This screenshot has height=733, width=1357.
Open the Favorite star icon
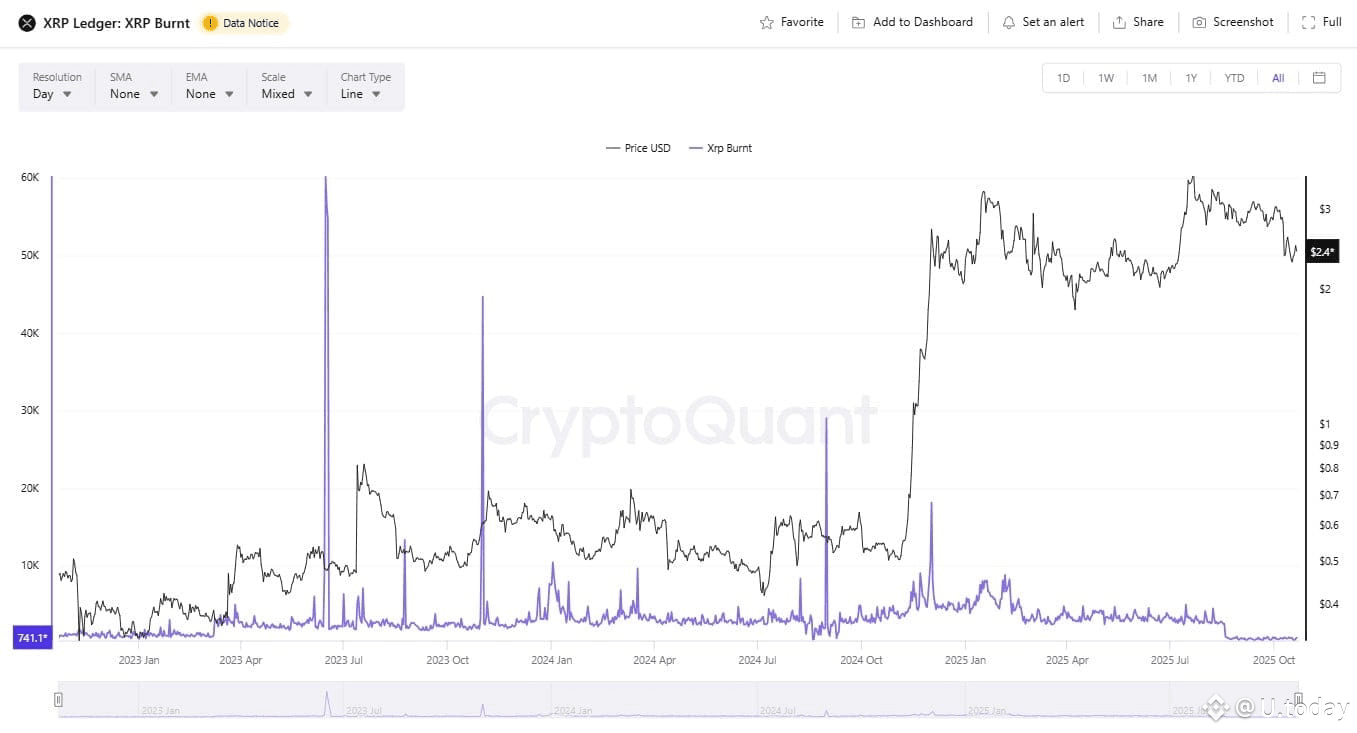click(766, 21)
